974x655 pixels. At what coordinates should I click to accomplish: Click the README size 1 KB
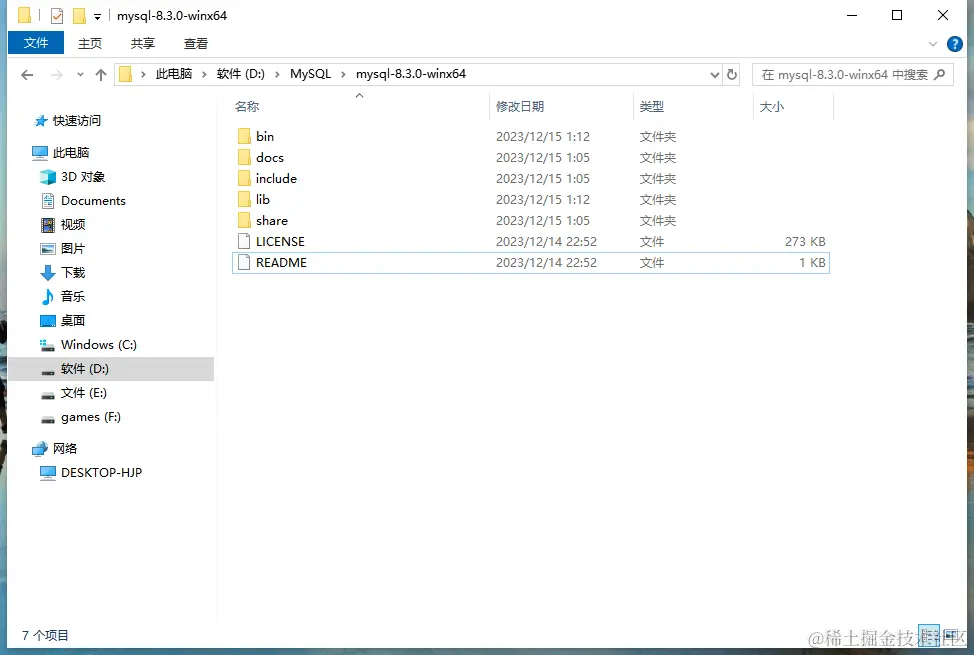(812, 263)
